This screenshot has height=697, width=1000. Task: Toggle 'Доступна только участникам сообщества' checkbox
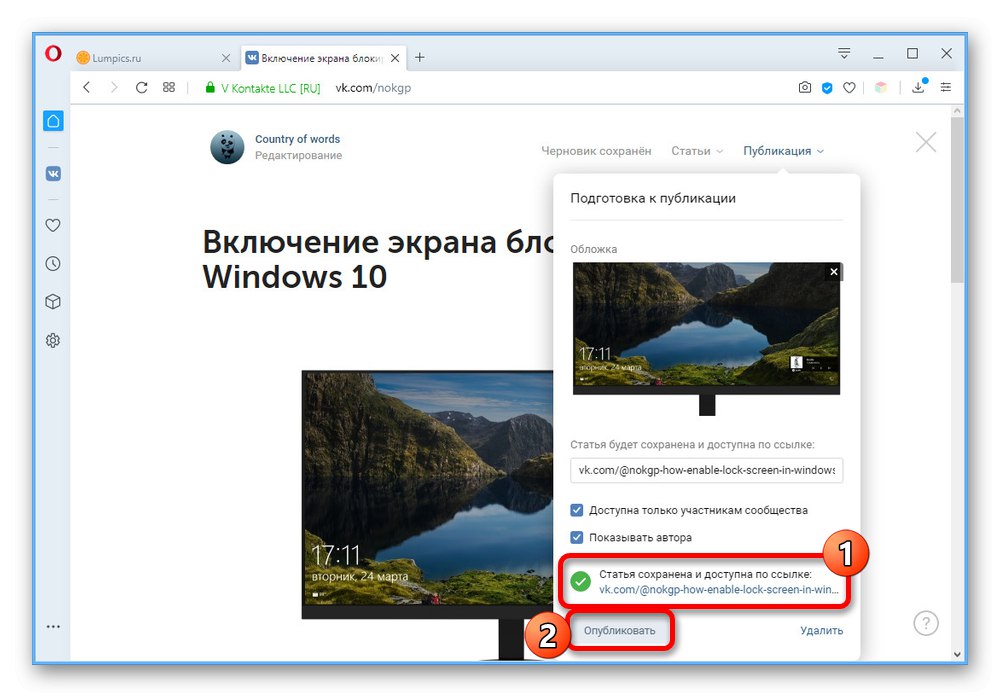pos(577,510)
